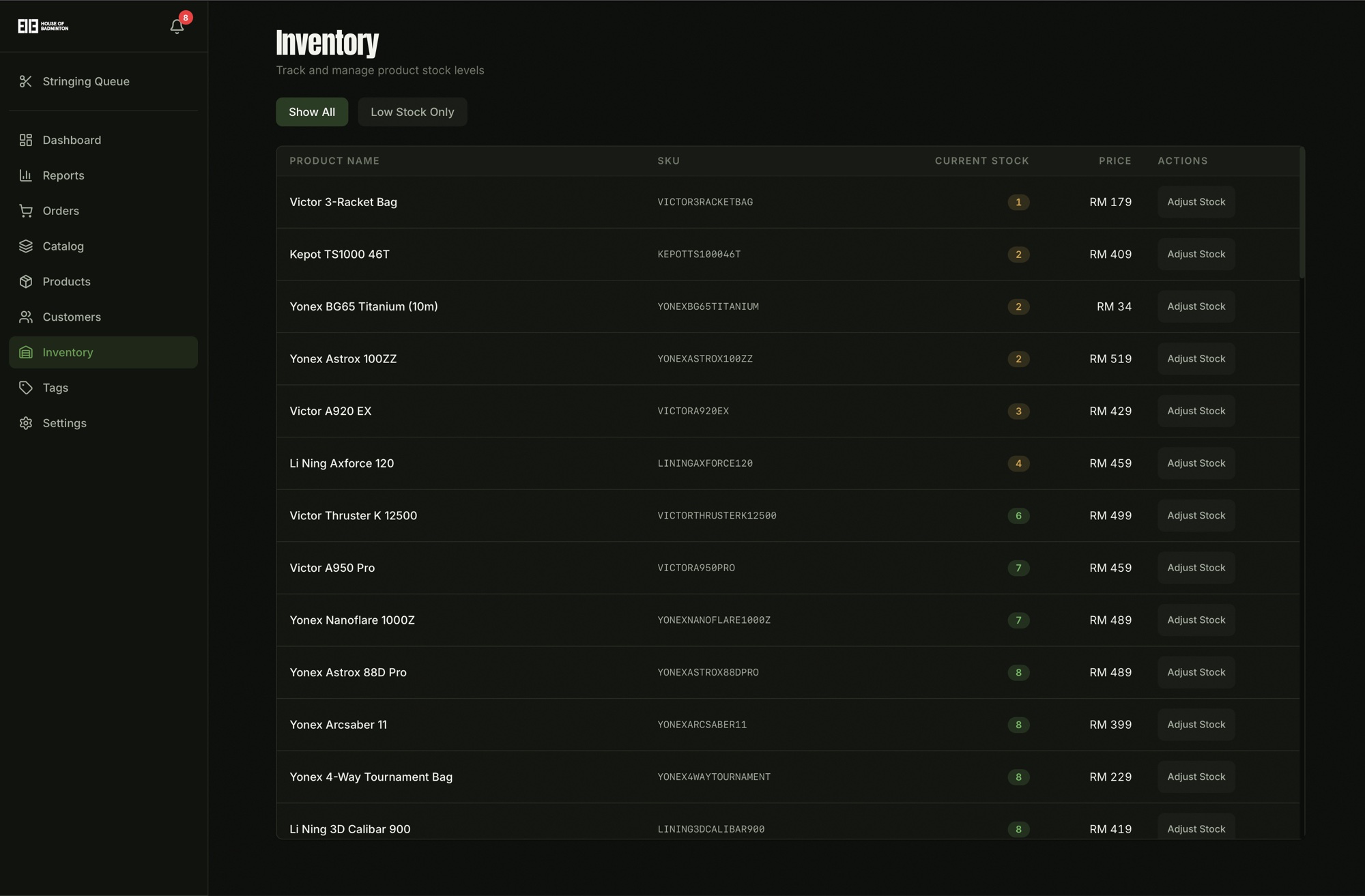Click price RM 229

1110,777
